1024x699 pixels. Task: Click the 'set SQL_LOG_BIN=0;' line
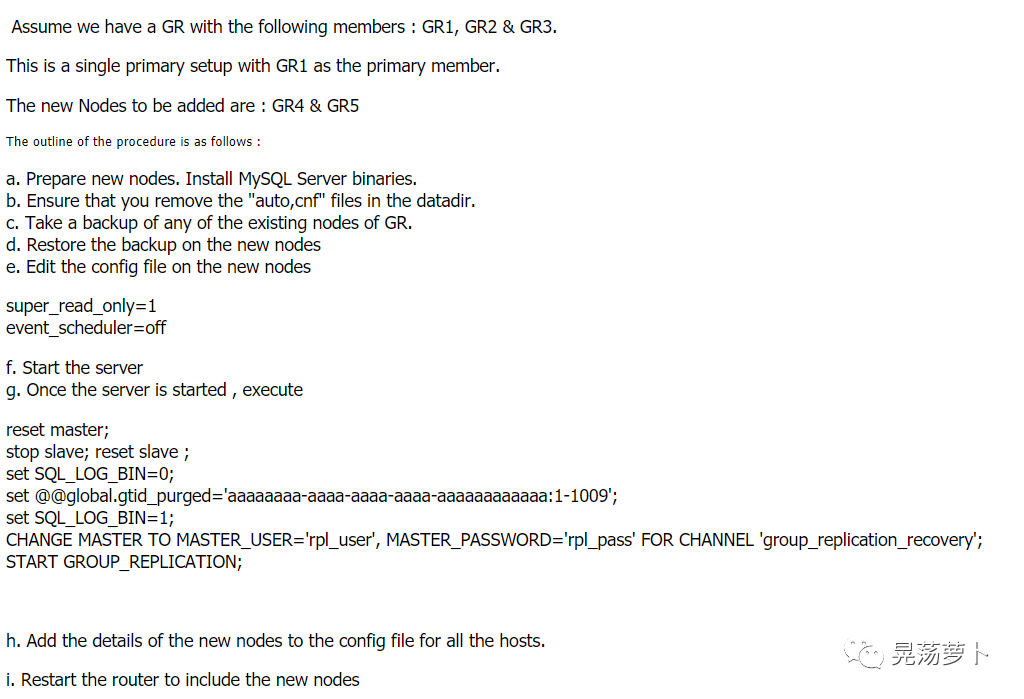(90, 474)
